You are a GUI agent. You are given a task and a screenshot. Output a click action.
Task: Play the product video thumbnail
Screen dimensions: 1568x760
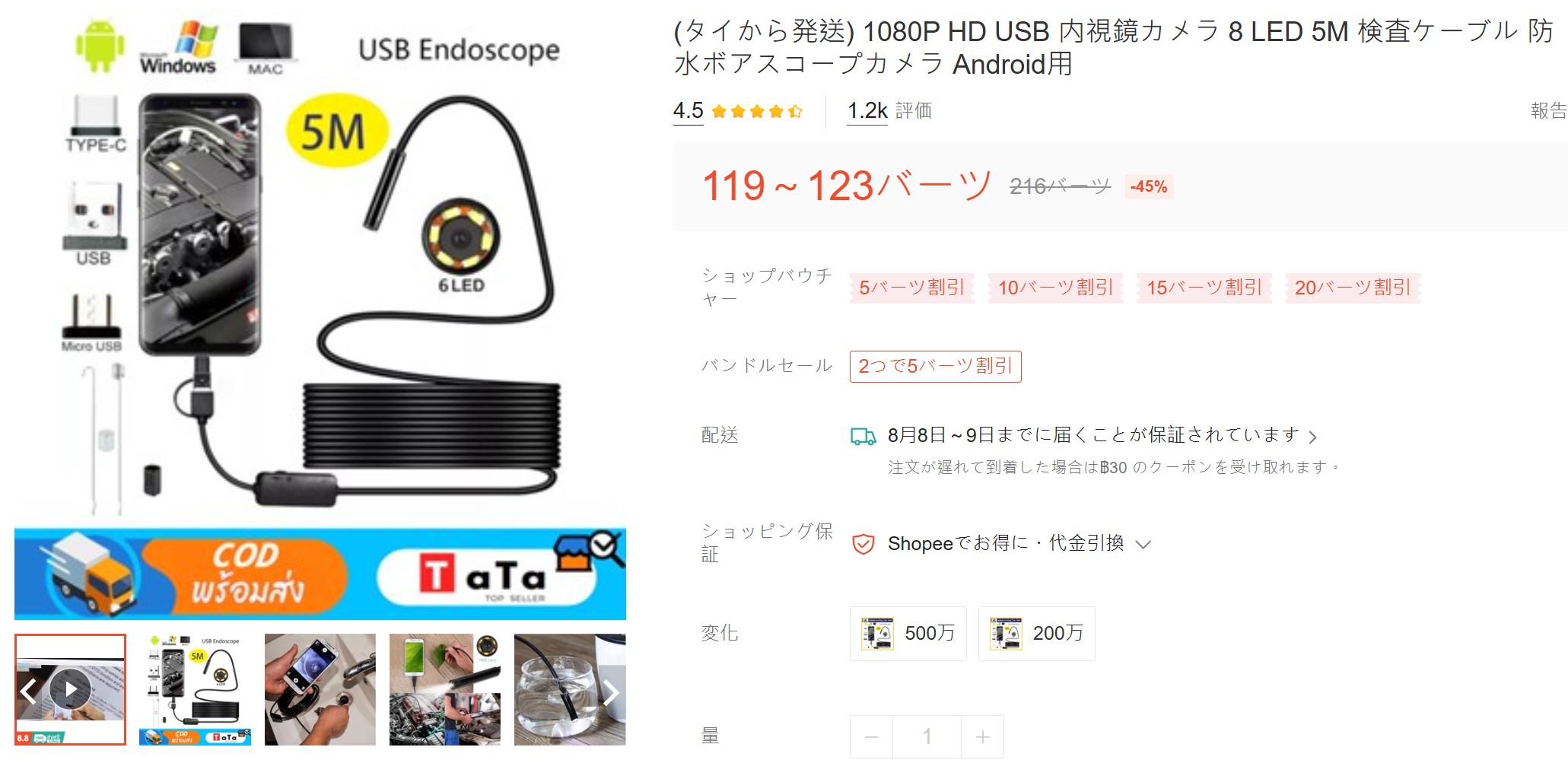click(70, 688)
